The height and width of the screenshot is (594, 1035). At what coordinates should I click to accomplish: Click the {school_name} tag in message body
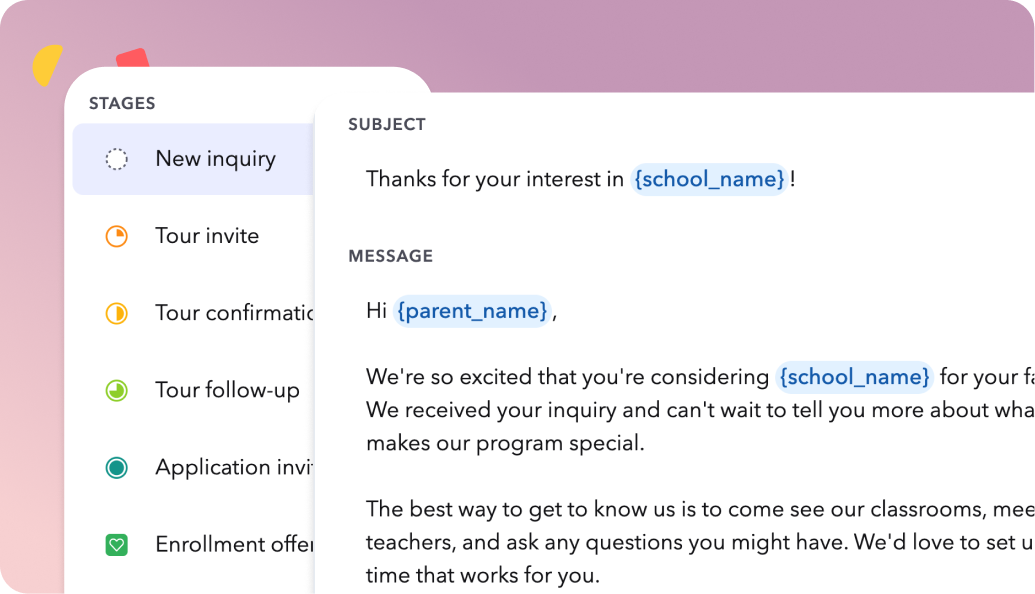854,377
